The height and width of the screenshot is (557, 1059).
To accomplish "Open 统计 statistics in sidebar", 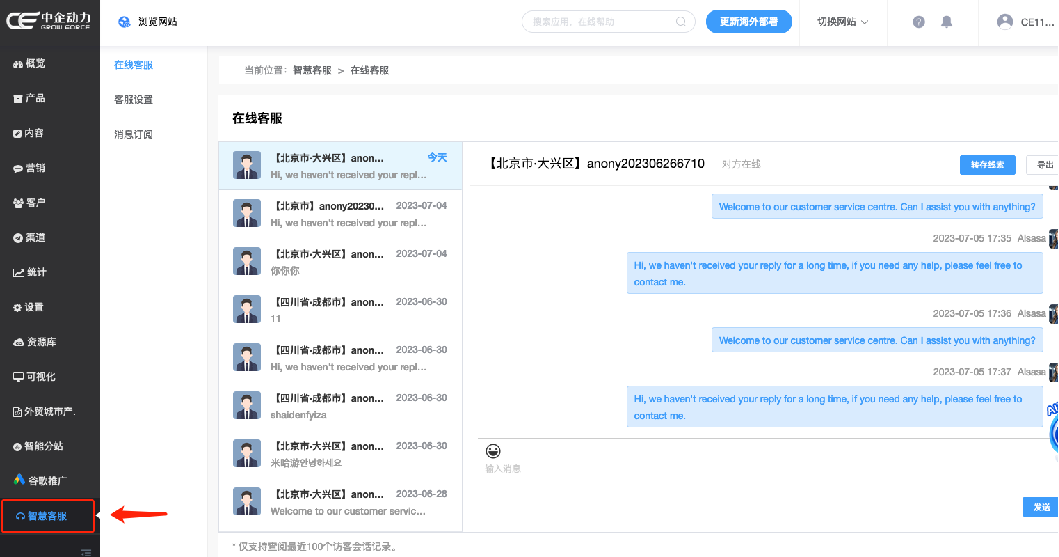I will pos(29,272).
